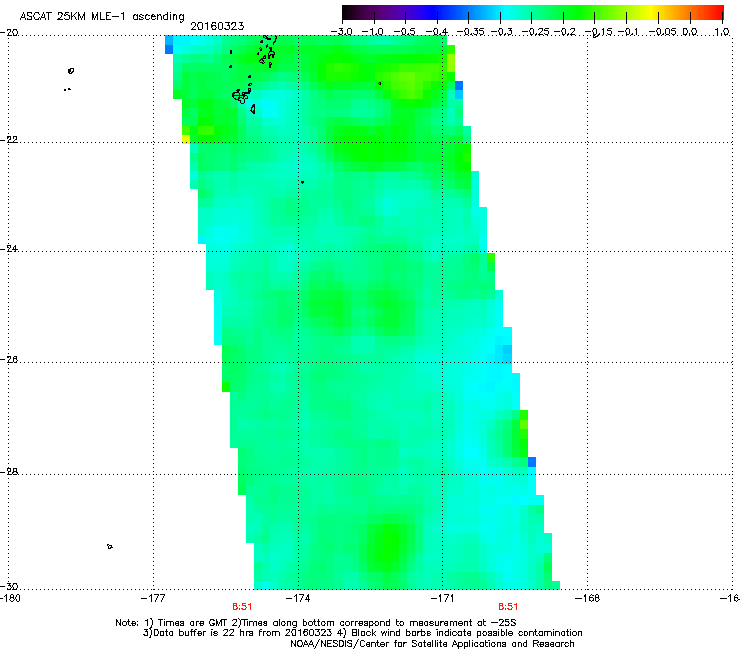The width and height of the screenshot is (740, 650).
Task: Select the note line "3)Data buffer is 22 hrs"
Action: point(362,633)
